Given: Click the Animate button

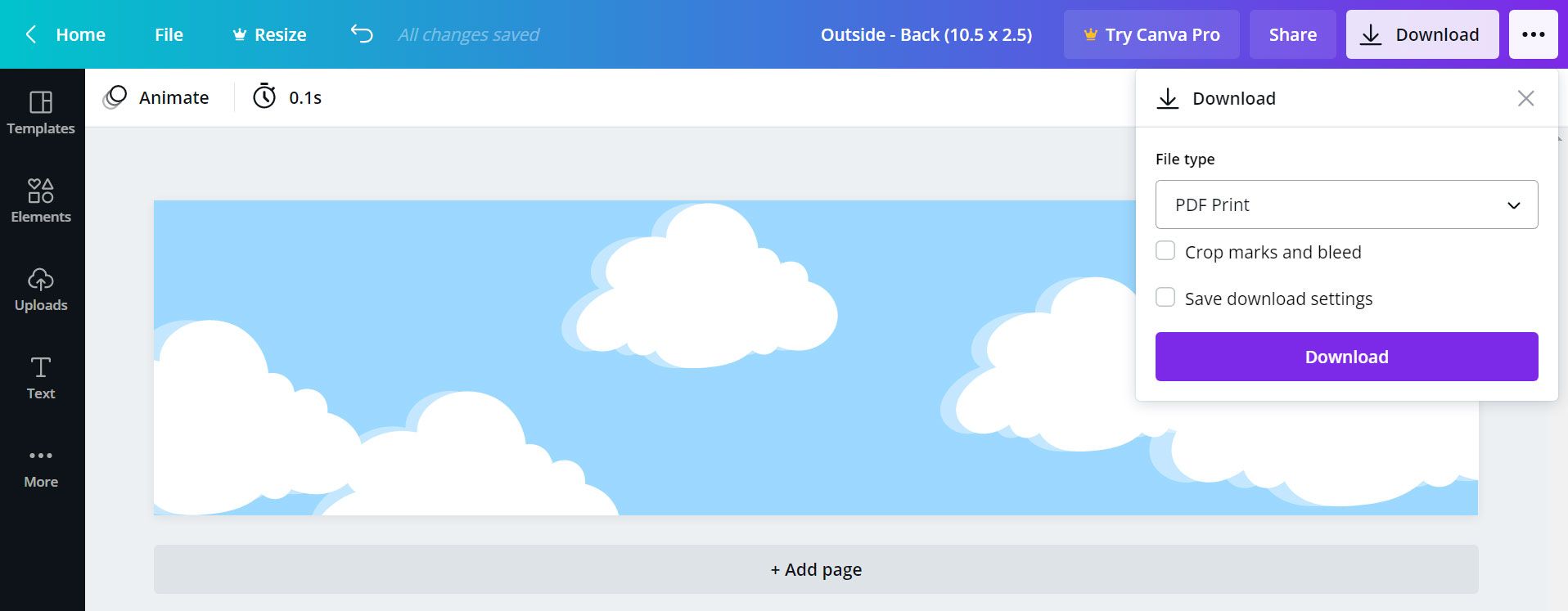Looking at the screenshot, I should [156, 97].
